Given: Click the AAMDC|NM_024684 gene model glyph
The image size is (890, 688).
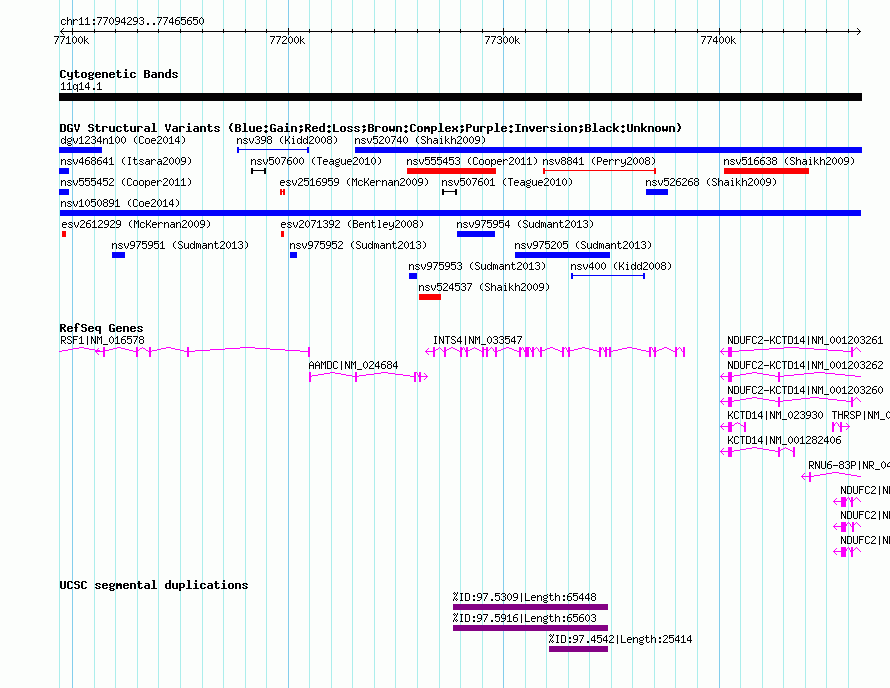Looking at the screenshot, I should tap(368, 376).
